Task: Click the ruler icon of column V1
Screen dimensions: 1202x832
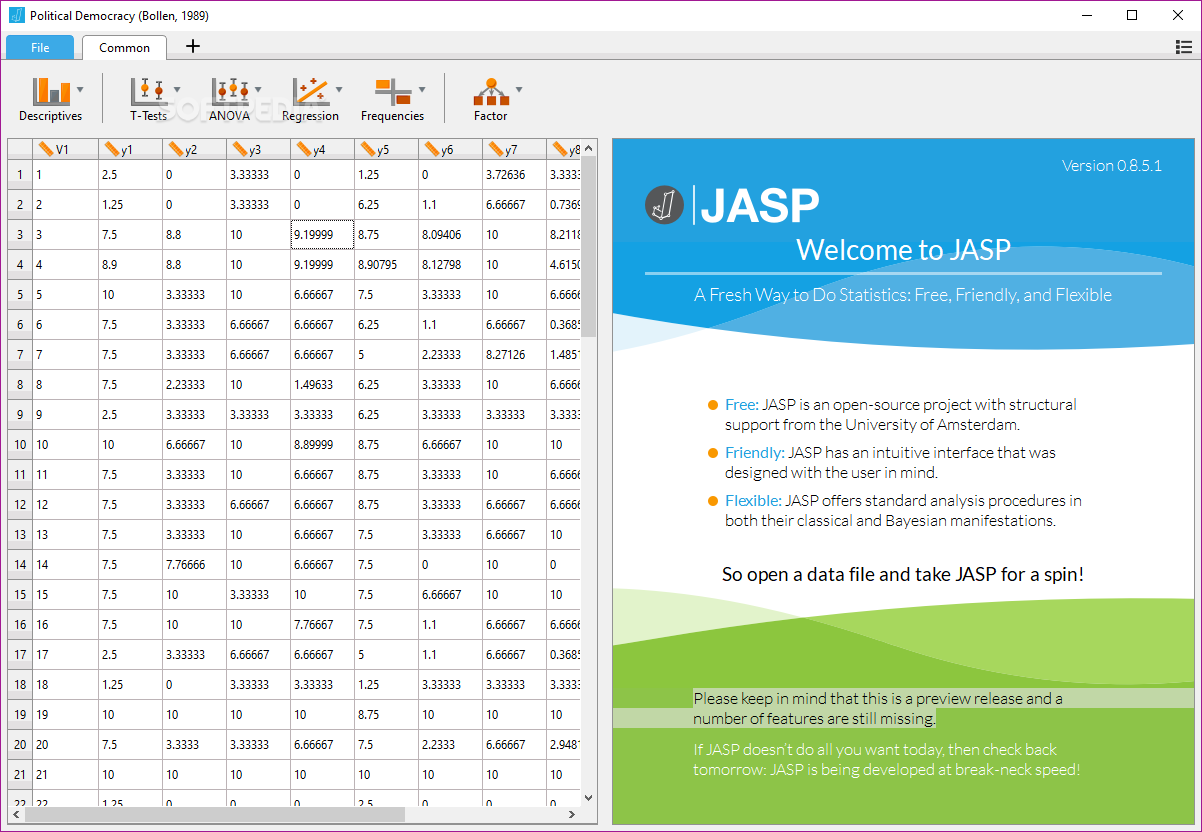Action: click(x=45, y=149)
